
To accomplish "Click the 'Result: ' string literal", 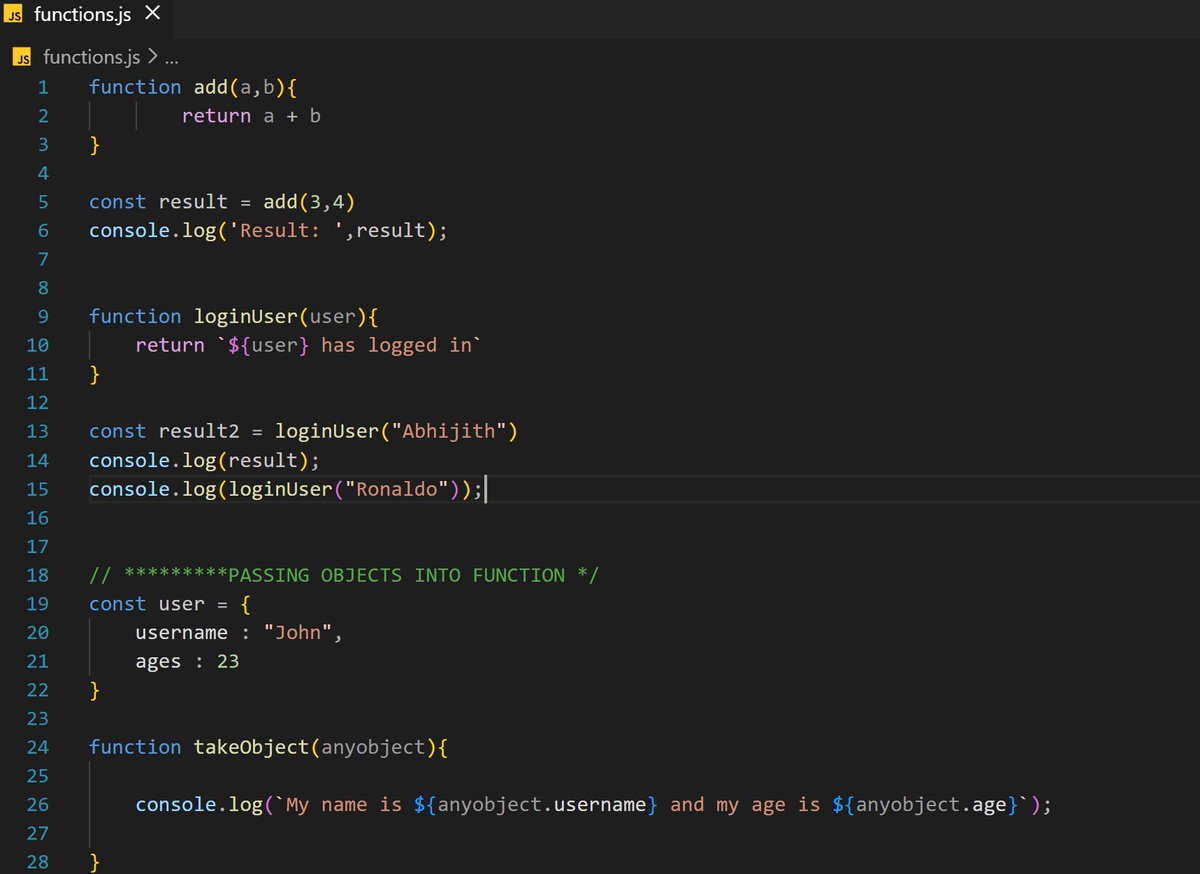I will coord(286,231).
